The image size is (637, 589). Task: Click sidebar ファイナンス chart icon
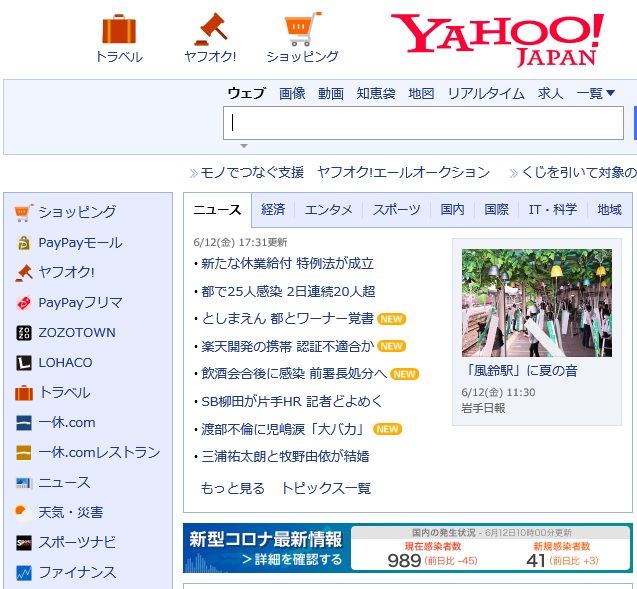24,573
